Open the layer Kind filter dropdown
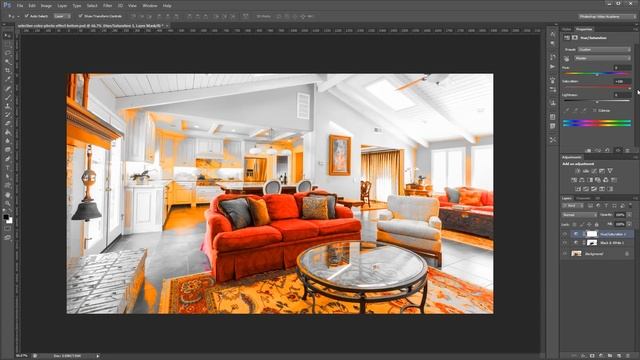Screen dimensions: 640x360 click(x=573, y=206)
